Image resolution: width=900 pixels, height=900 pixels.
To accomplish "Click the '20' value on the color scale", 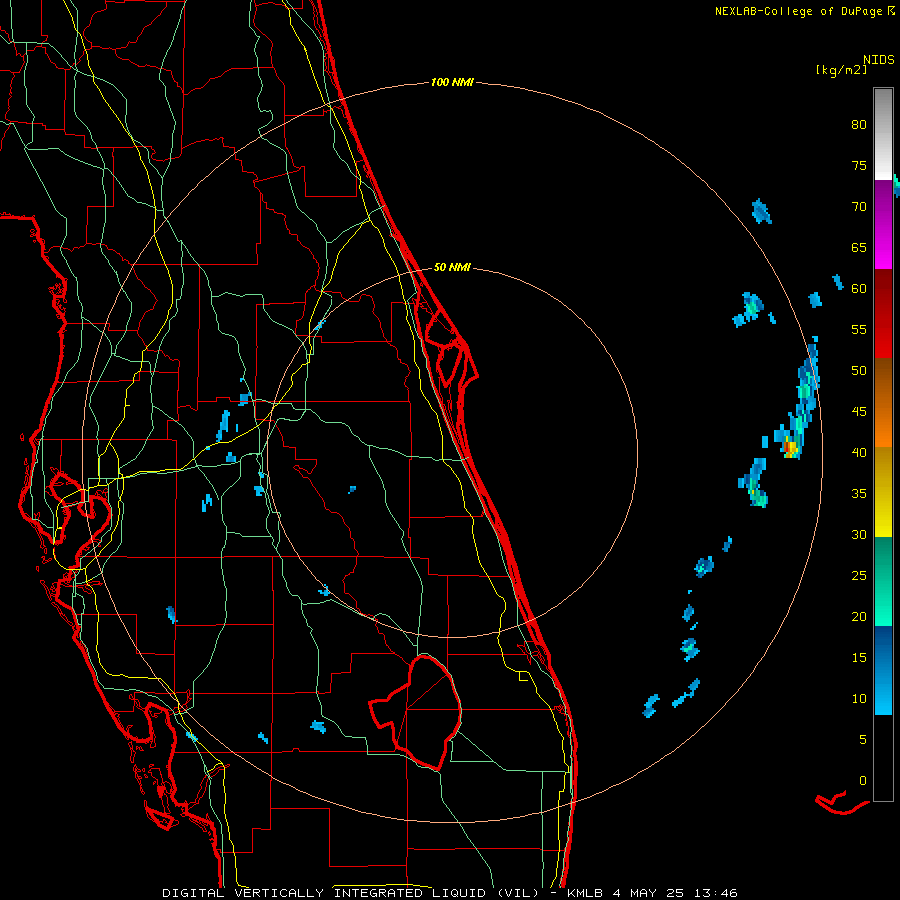I will click(x=859, y=617).
